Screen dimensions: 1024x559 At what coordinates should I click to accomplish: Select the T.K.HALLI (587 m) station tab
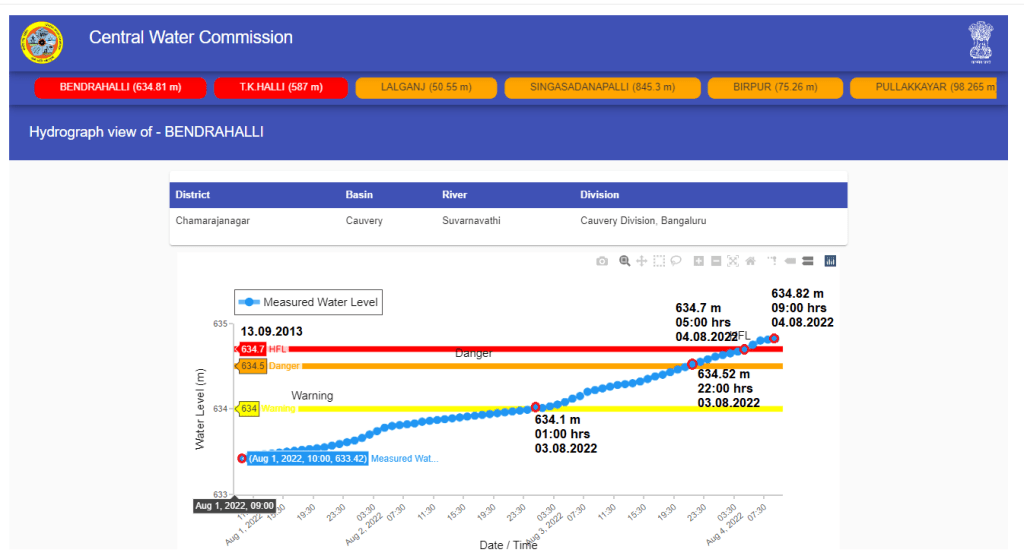(x=280, y=87)
